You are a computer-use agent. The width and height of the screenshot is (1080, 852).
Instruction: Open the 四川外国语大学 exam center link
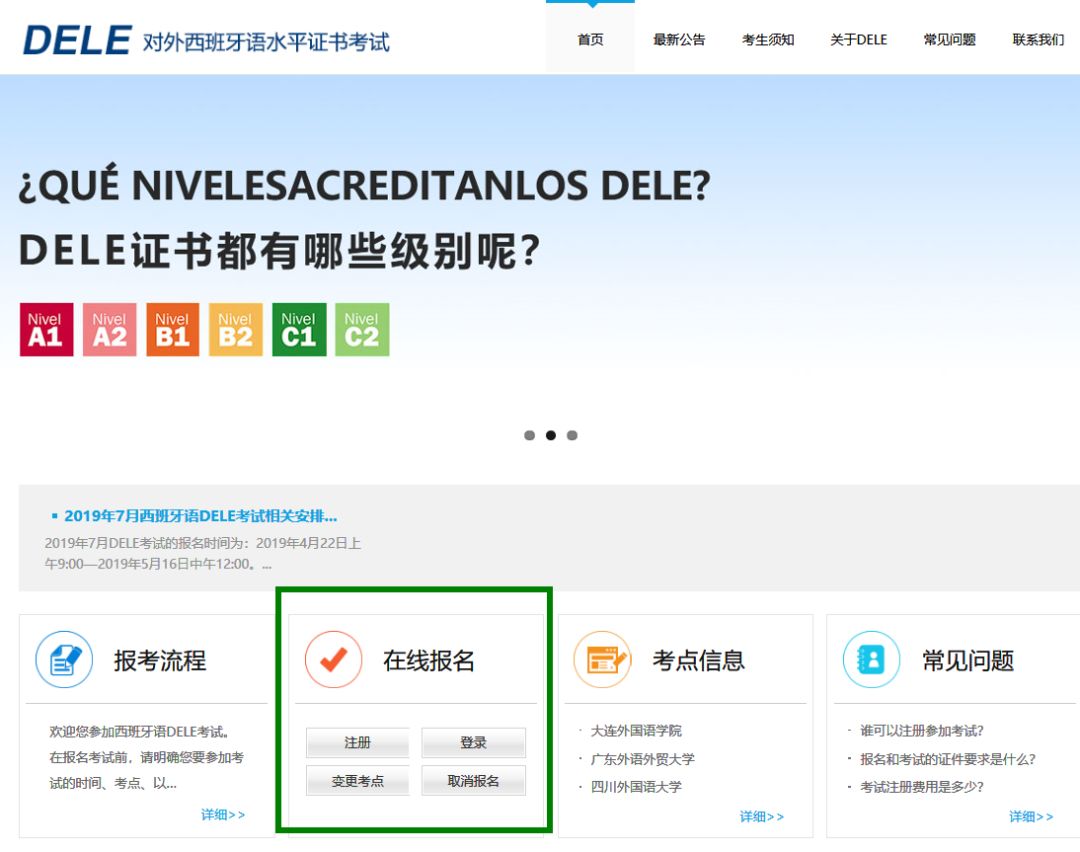636,787
